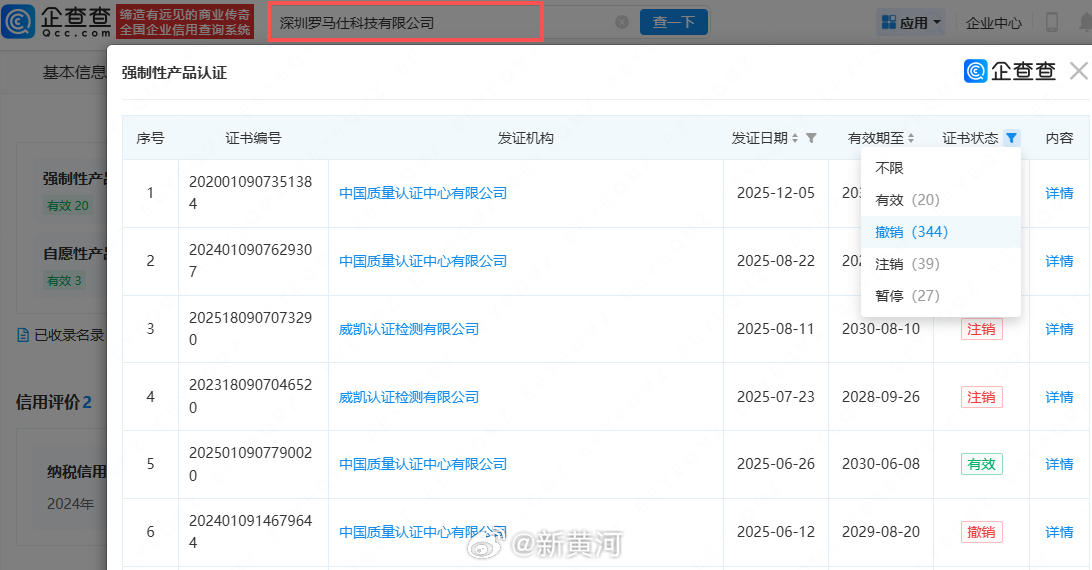Viewport: 1092px width, 570px height.
Task: Click issue date 2025-12-05
Action: click(x=776, y=193)
